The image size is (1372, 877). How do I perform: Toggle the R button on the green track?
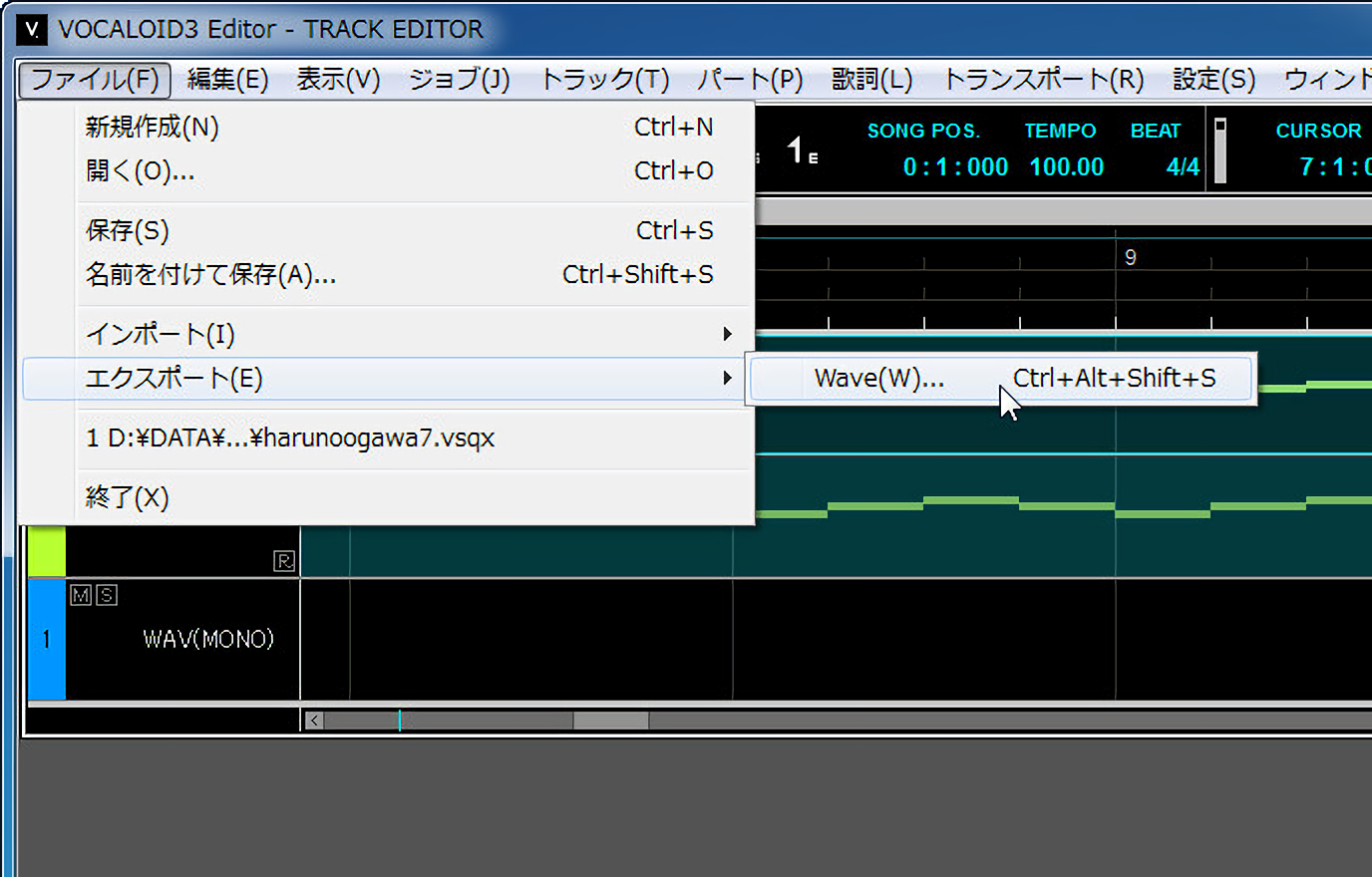click(284, 561)
